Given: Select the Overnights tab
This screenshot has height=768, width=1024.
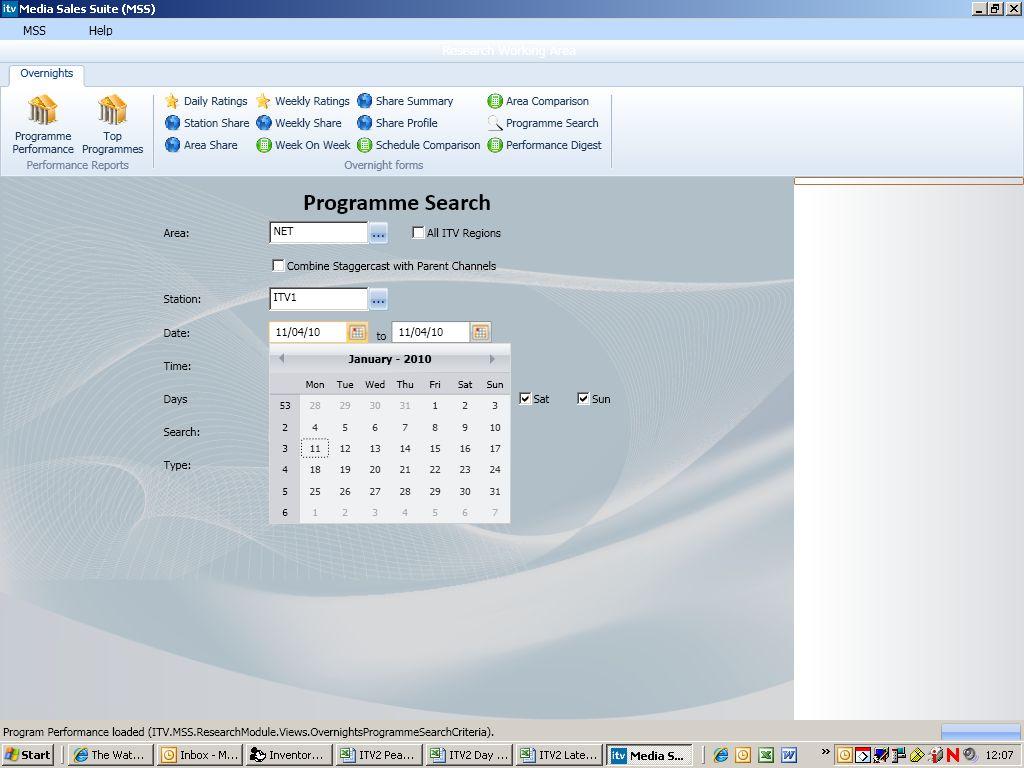Looking at the screenshot, I should click(x=46, y=74).
